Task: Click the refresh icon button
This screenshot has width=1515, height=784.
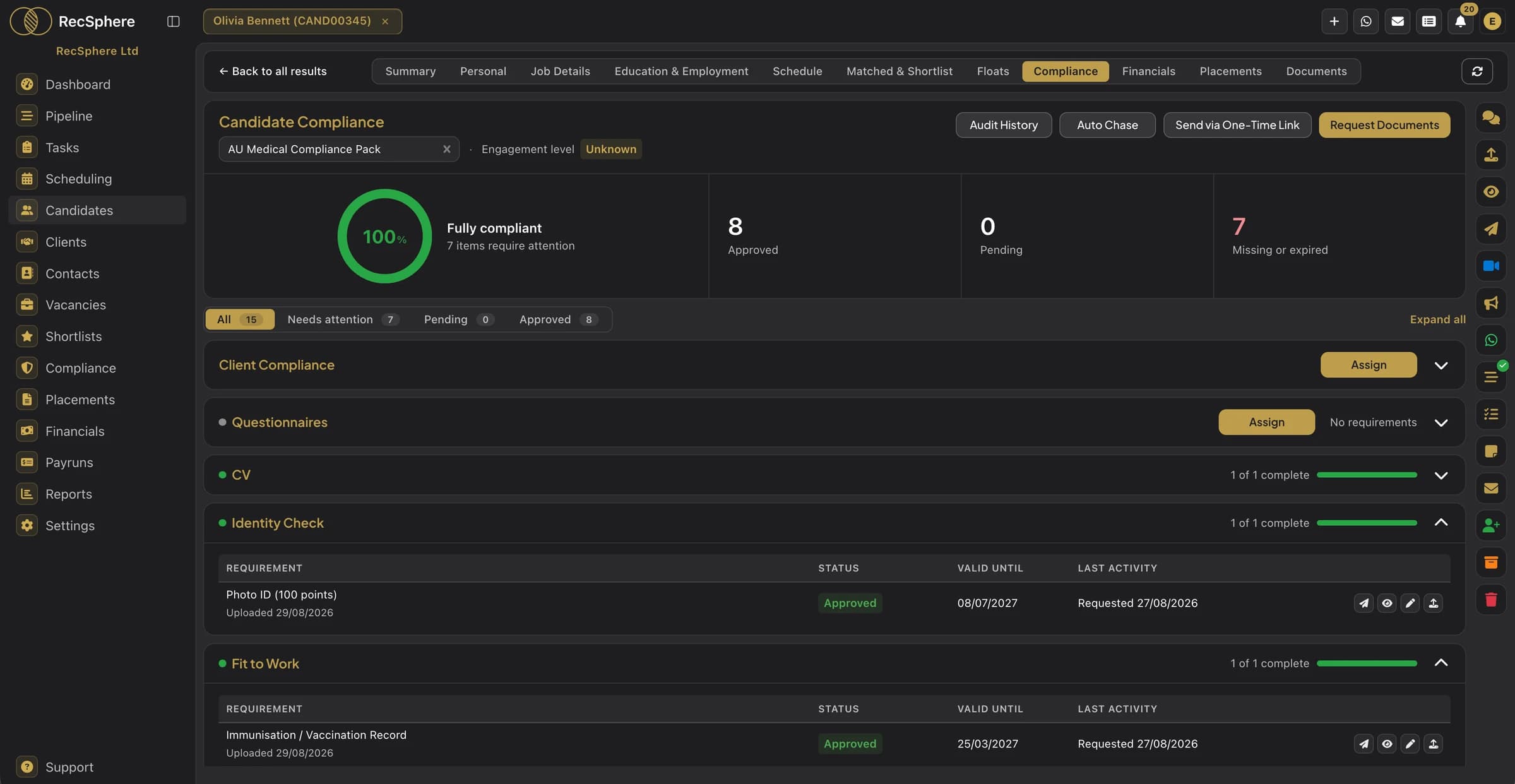Action: pyautogui.click(x=1476, y=71)
